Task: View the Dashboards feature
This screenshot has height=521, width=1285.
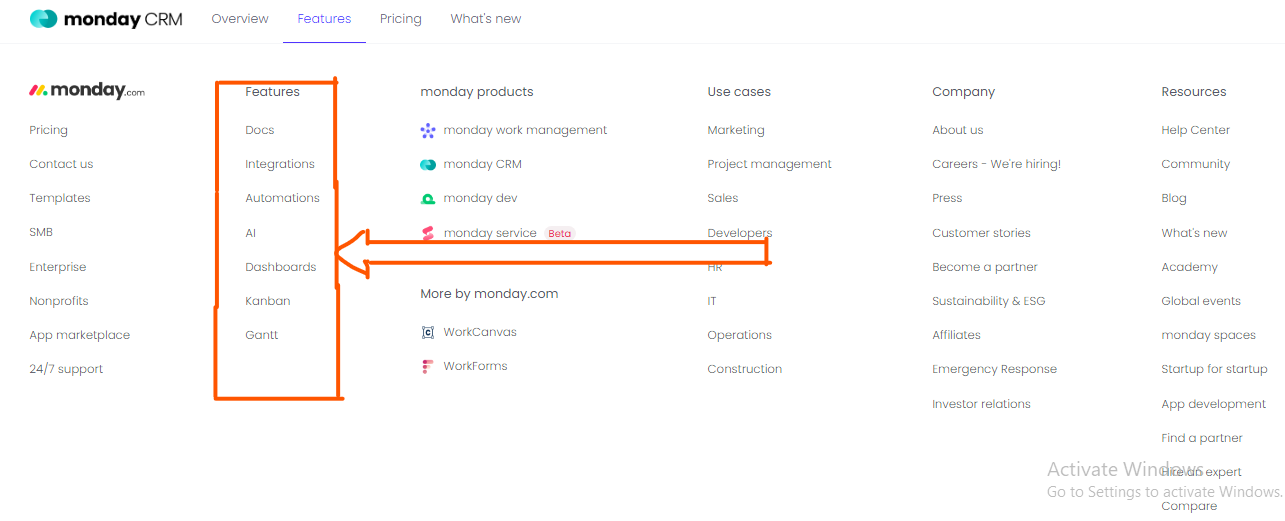Action: (281, 267)
